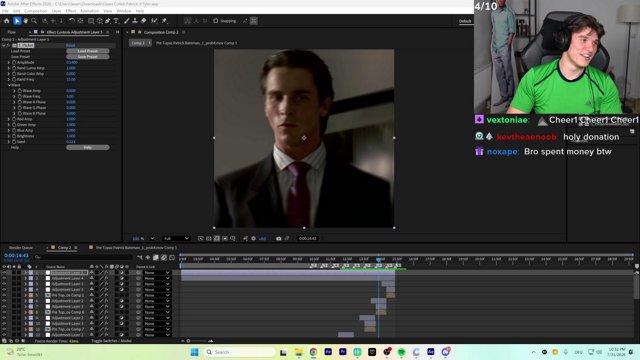This screenshot has height=360, width=640.
Task: Expand layer 2 Adjustment Layer 4 in timeline
Action: [25, 278]
